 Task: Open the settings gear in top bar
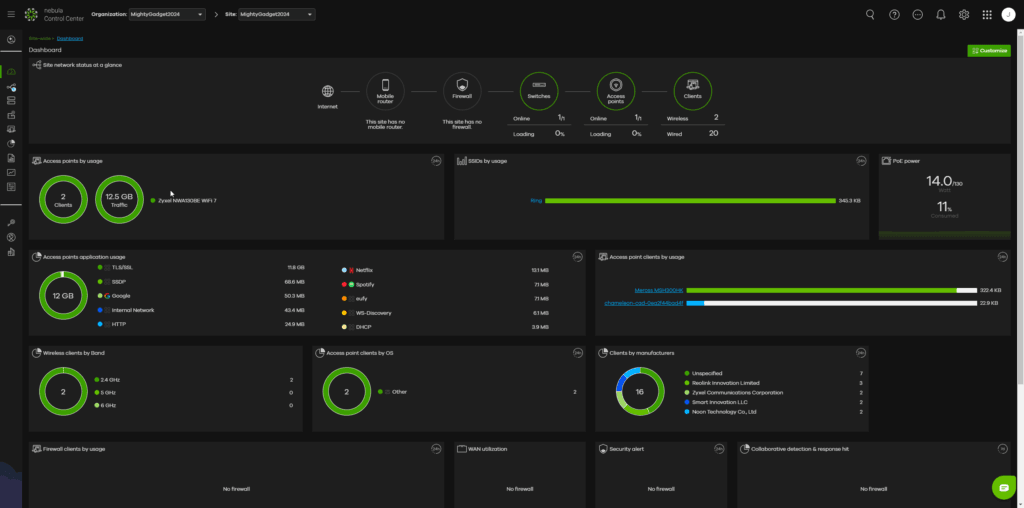tap(964, 14)
